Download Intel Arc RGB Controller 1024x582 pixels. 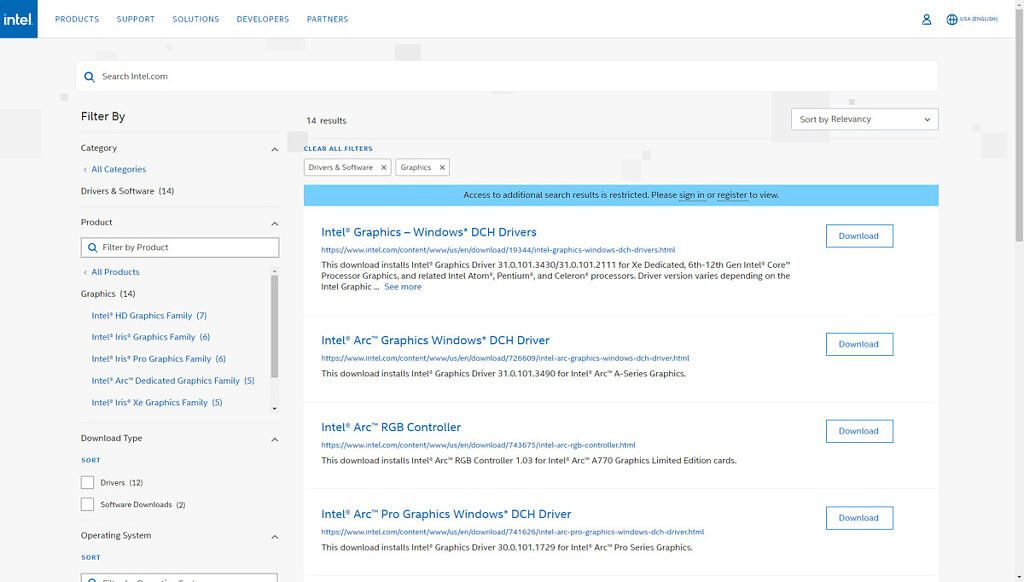858,431
